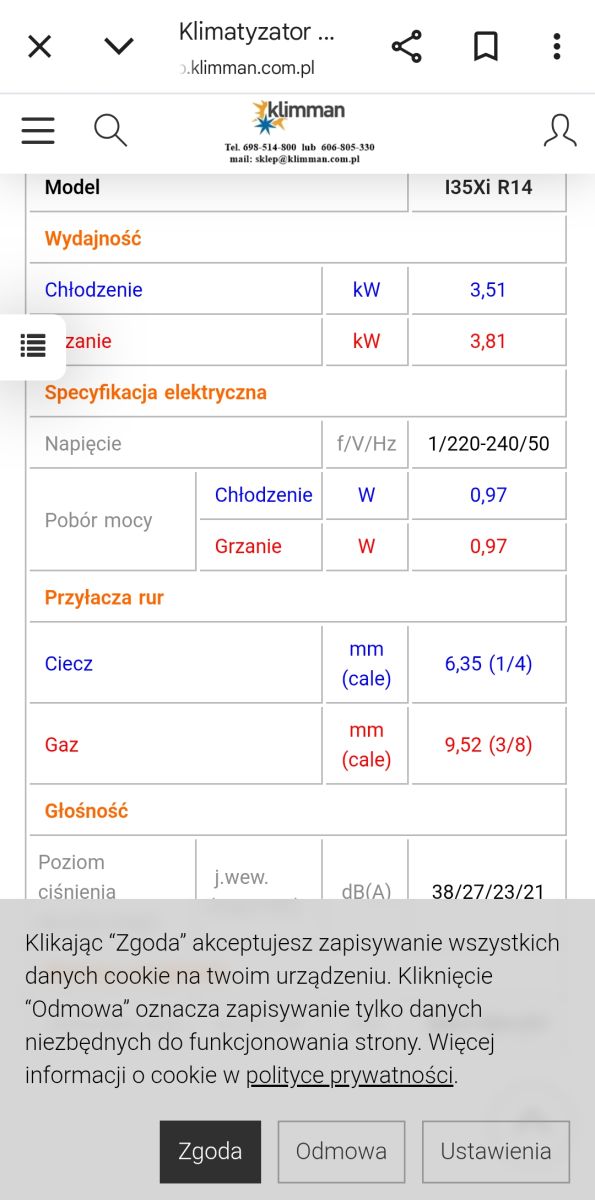
Task: Select the Wydajność section header
Action: coord(93,238)
